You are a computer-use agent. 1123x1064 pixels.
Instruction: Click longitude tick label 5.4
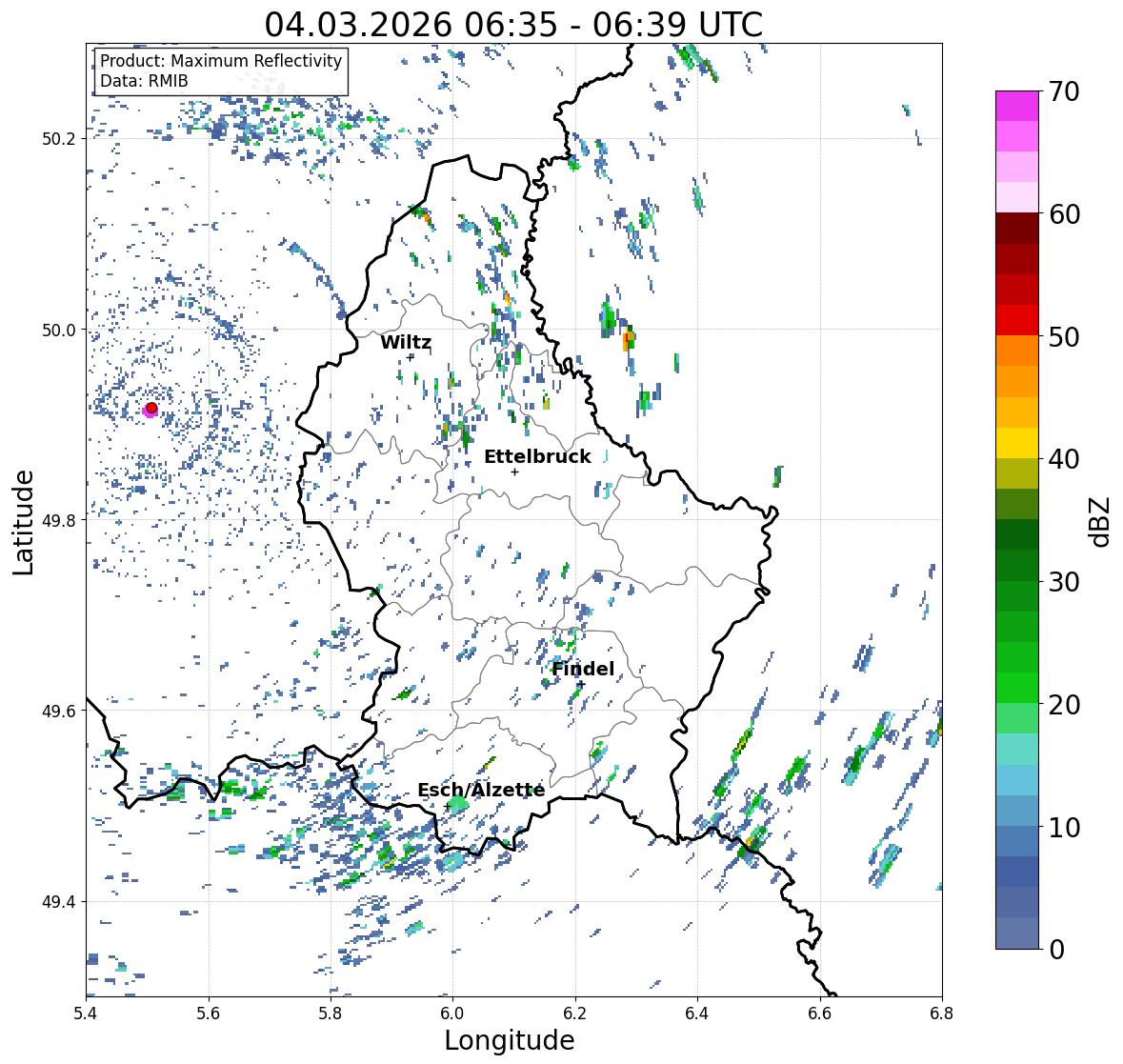pos(86,1014)
